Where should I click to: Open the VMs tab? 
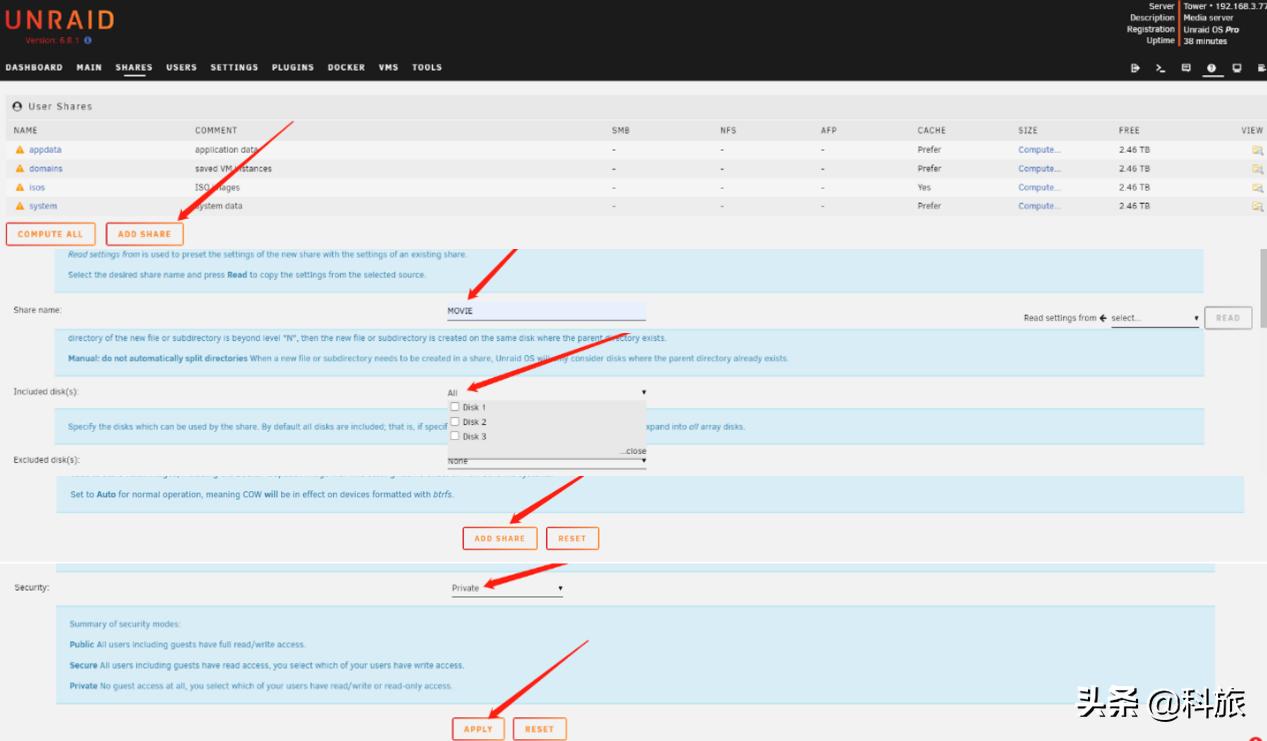388,68
